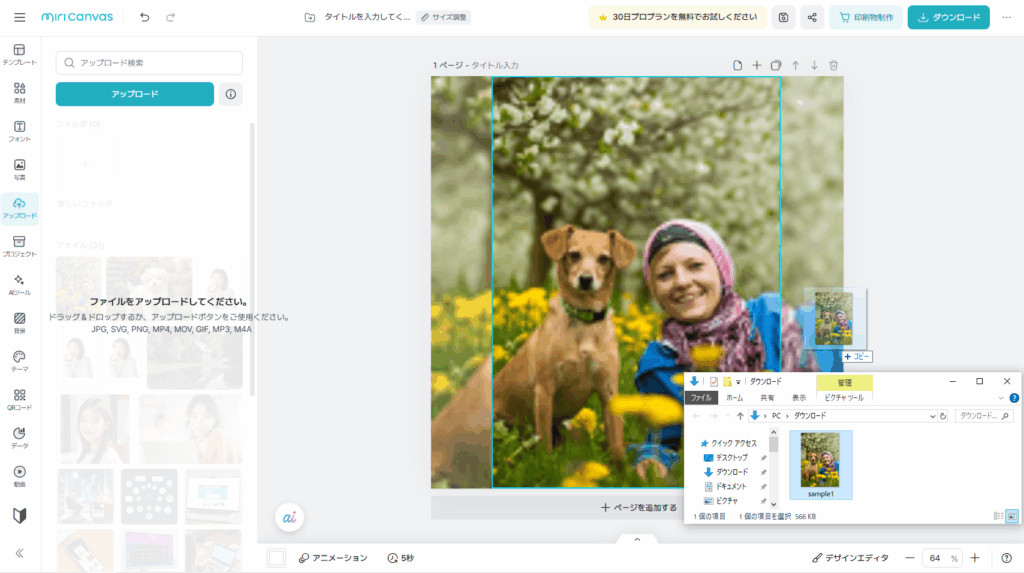
Task: Open the more options ellipsis menu
Action: 1006,18
